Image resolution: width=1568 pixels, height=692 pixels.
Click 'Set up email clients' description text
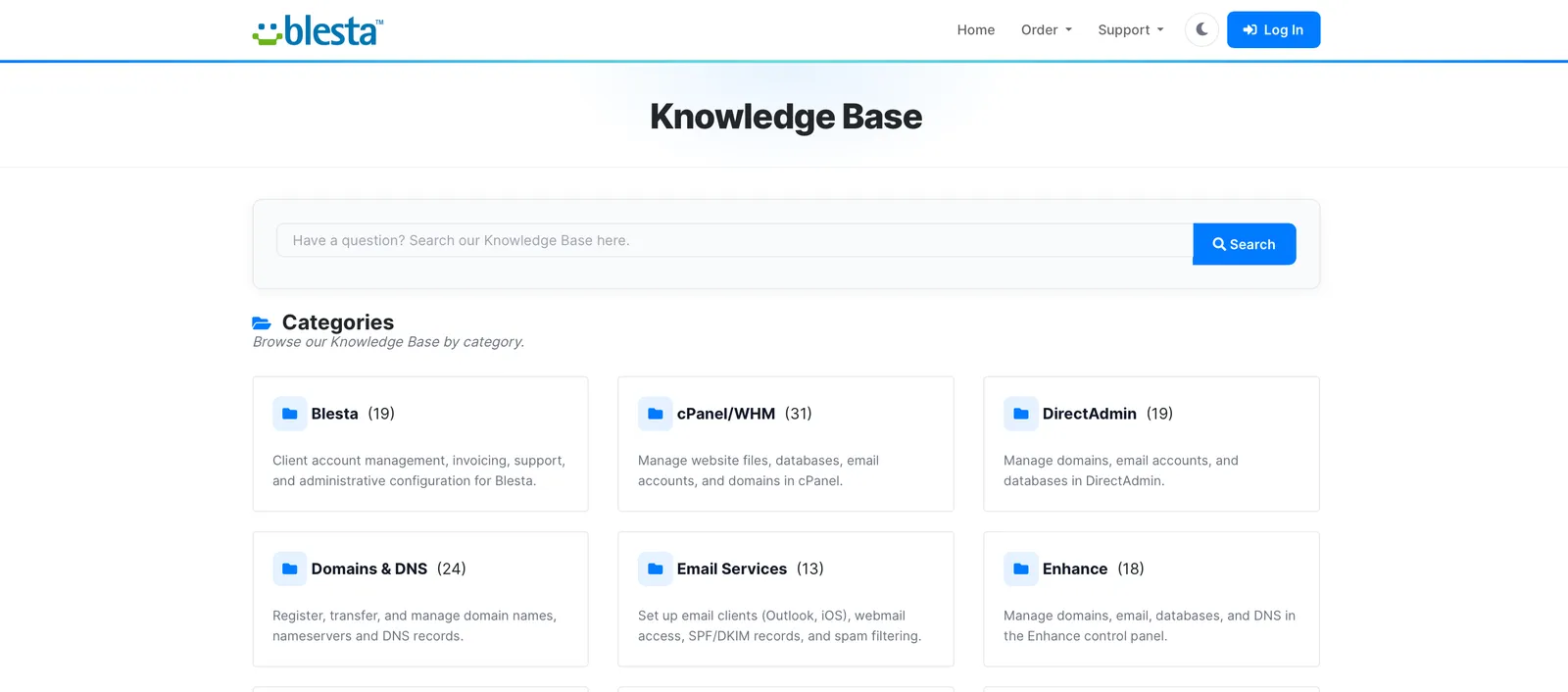pos(779,625)
